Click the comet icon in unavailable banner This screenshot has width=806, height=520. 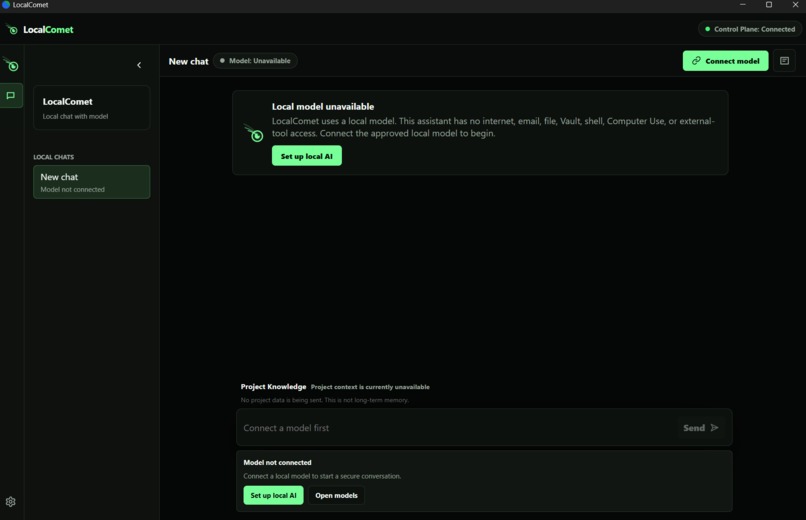[x=254, y=133]
